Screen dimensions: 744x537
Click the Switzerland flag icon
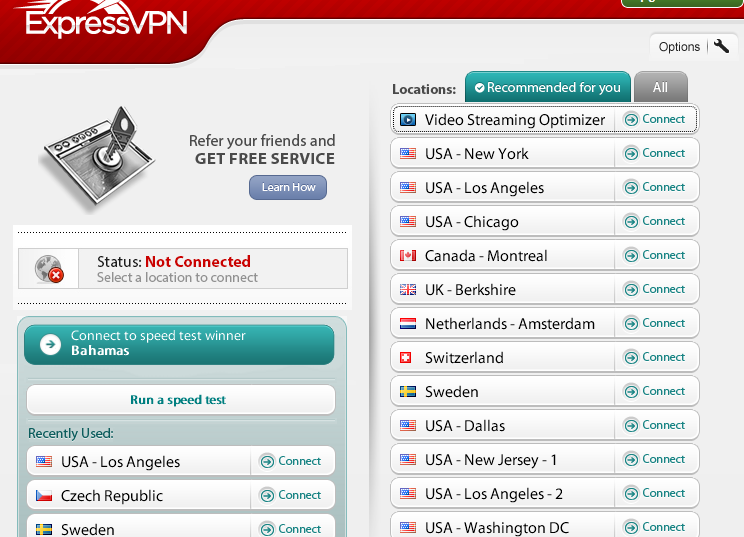pyautogui.click(x=406, y=358)
